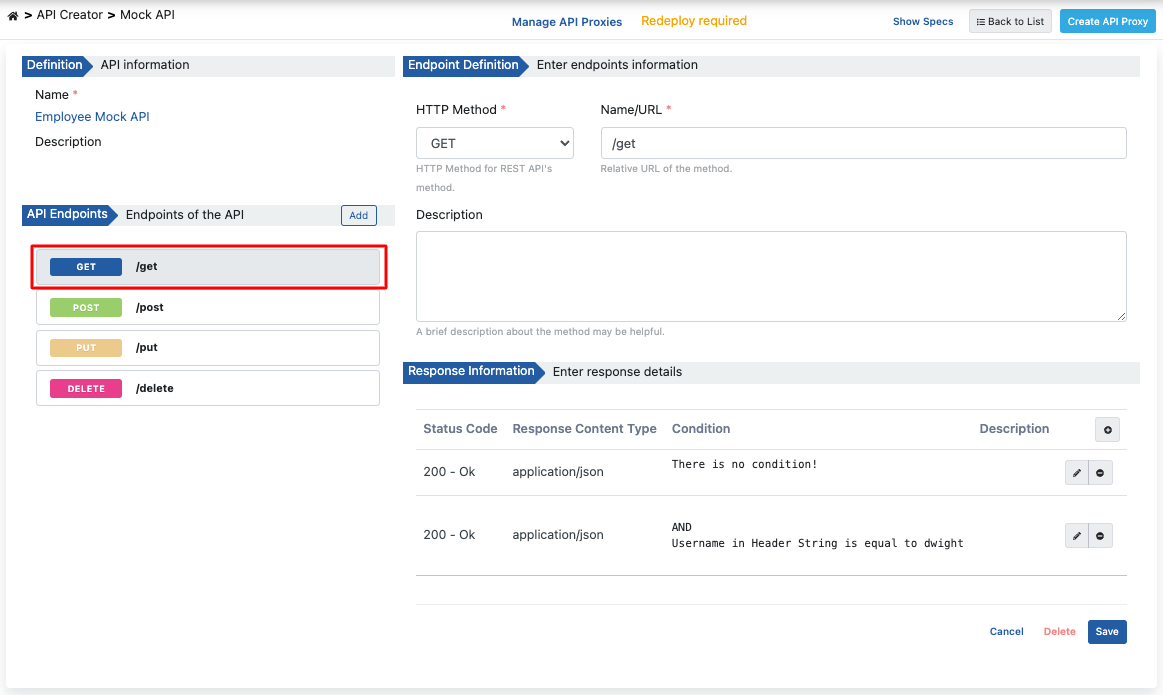This screenshot has height=695, width=1163.
Task: Open Manage API Proxies
Action: (x=567, y=21)
